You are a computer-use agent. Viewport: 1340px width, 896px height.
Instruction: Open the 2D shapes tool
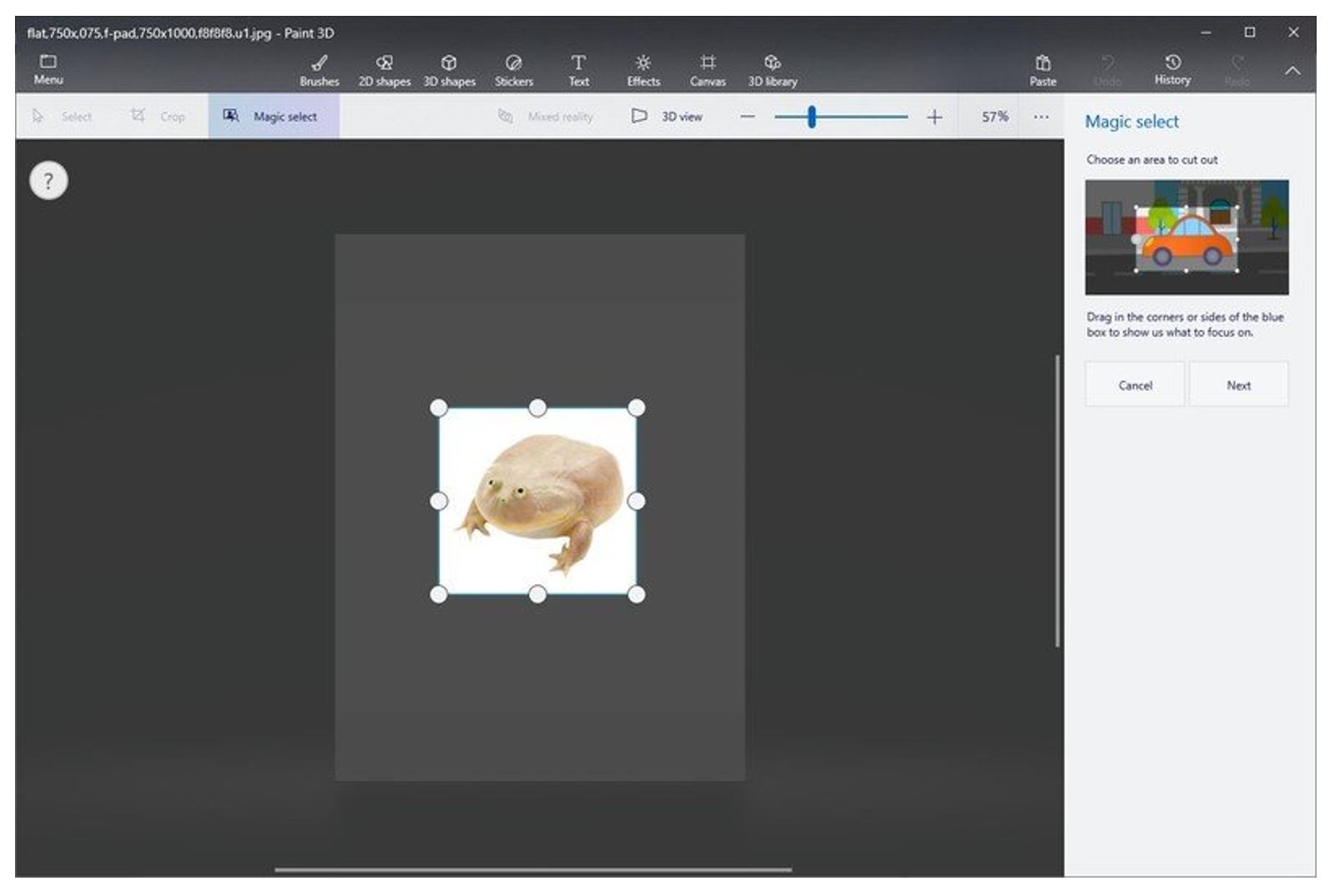click(x=385, y=68)
